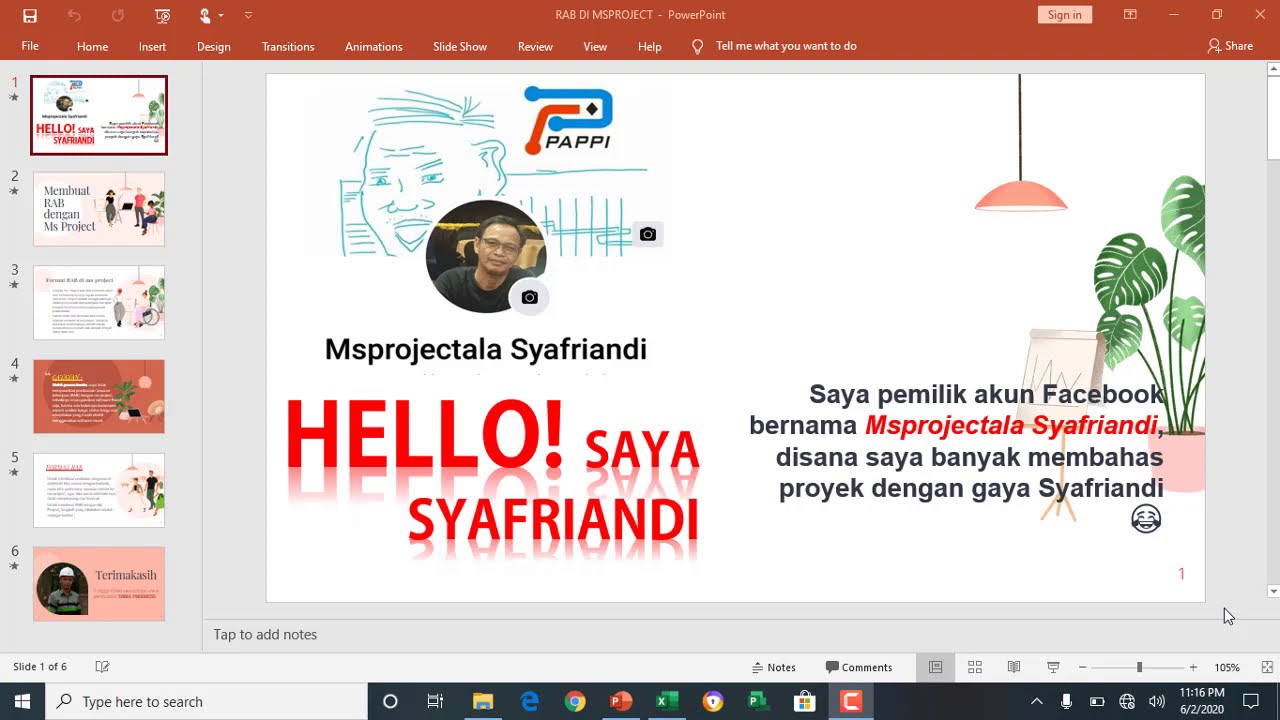This screenshot has height=720, width=1280.
Task: Select slide 6 Terimakasih thumbnail
Action: pos(99,584)
